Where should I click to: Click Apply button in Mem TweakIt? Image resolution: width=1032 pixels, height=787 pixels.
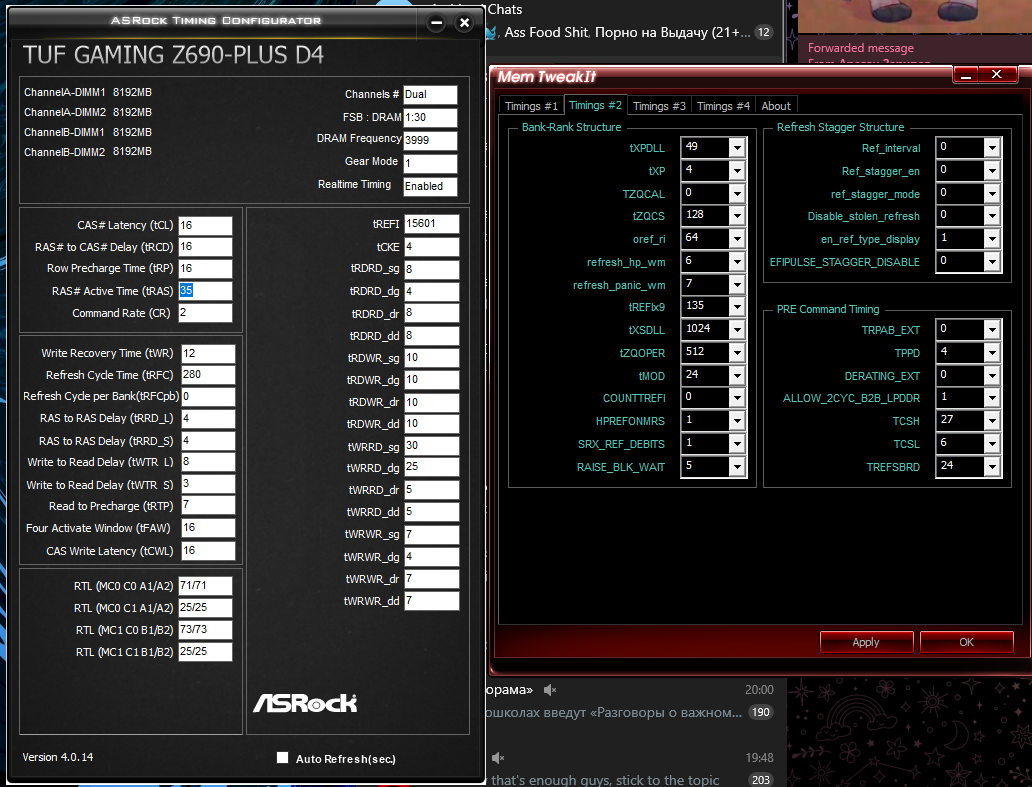[866, 642]
